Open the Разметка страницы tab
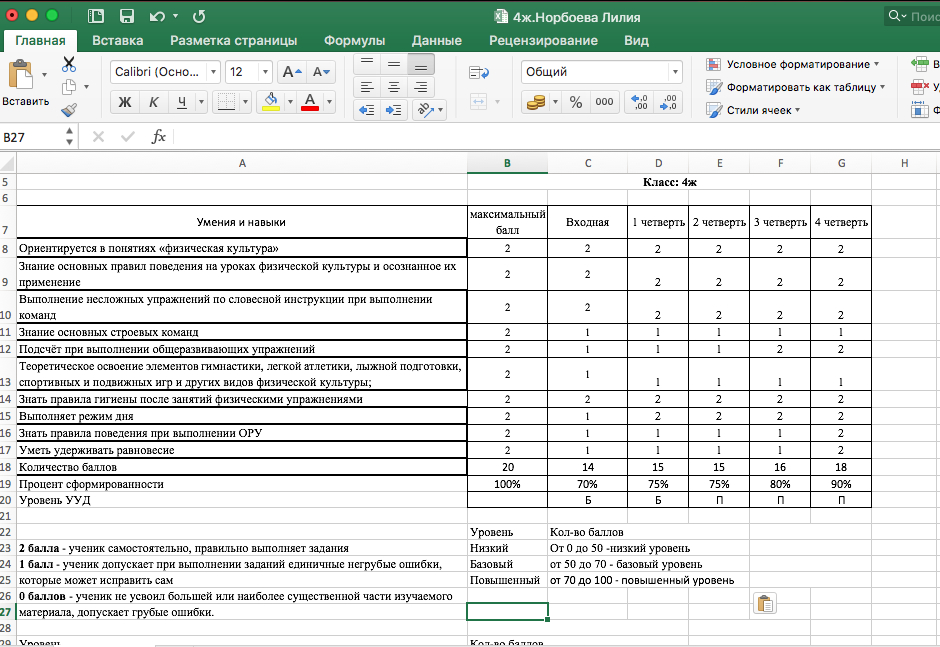 234,41
